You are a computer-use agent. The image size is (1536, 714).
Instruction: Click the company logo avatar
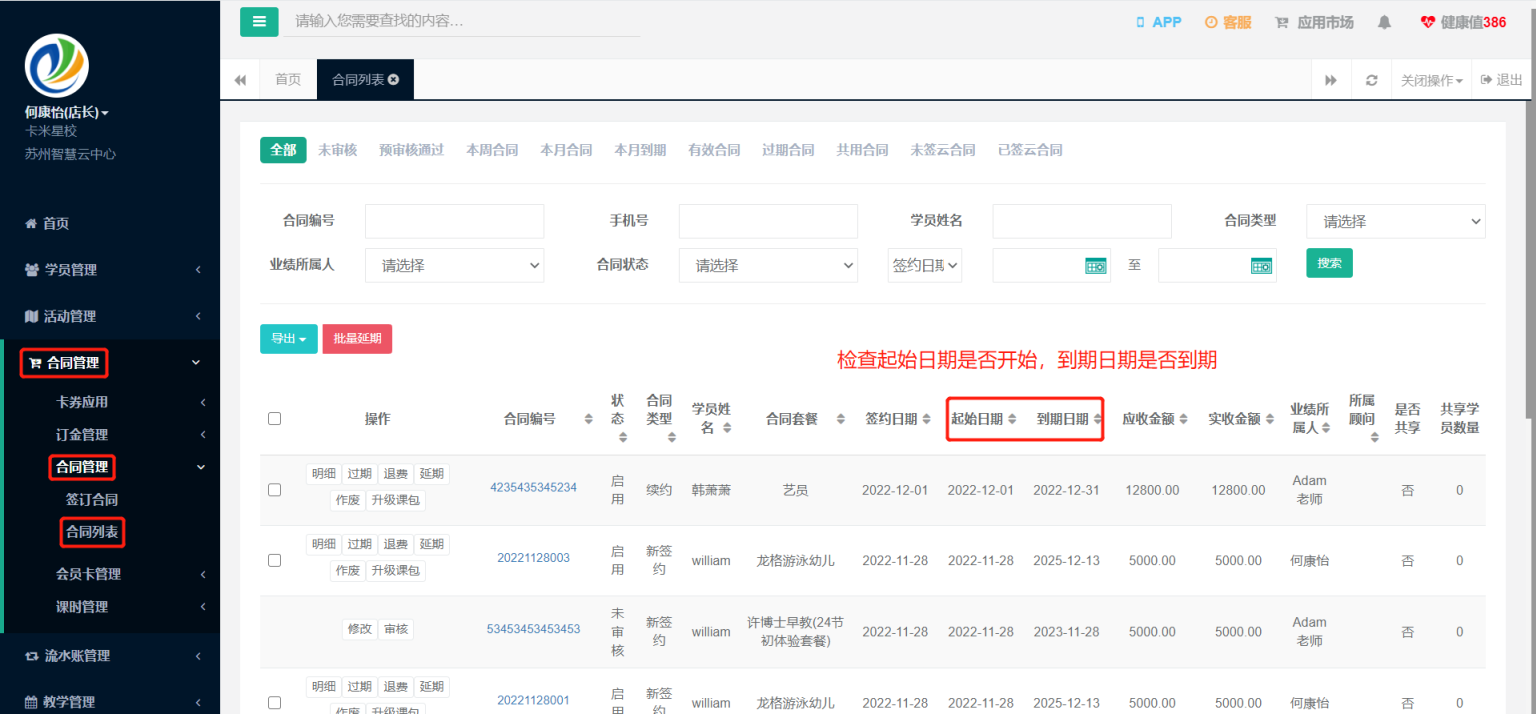click(57, 66)
